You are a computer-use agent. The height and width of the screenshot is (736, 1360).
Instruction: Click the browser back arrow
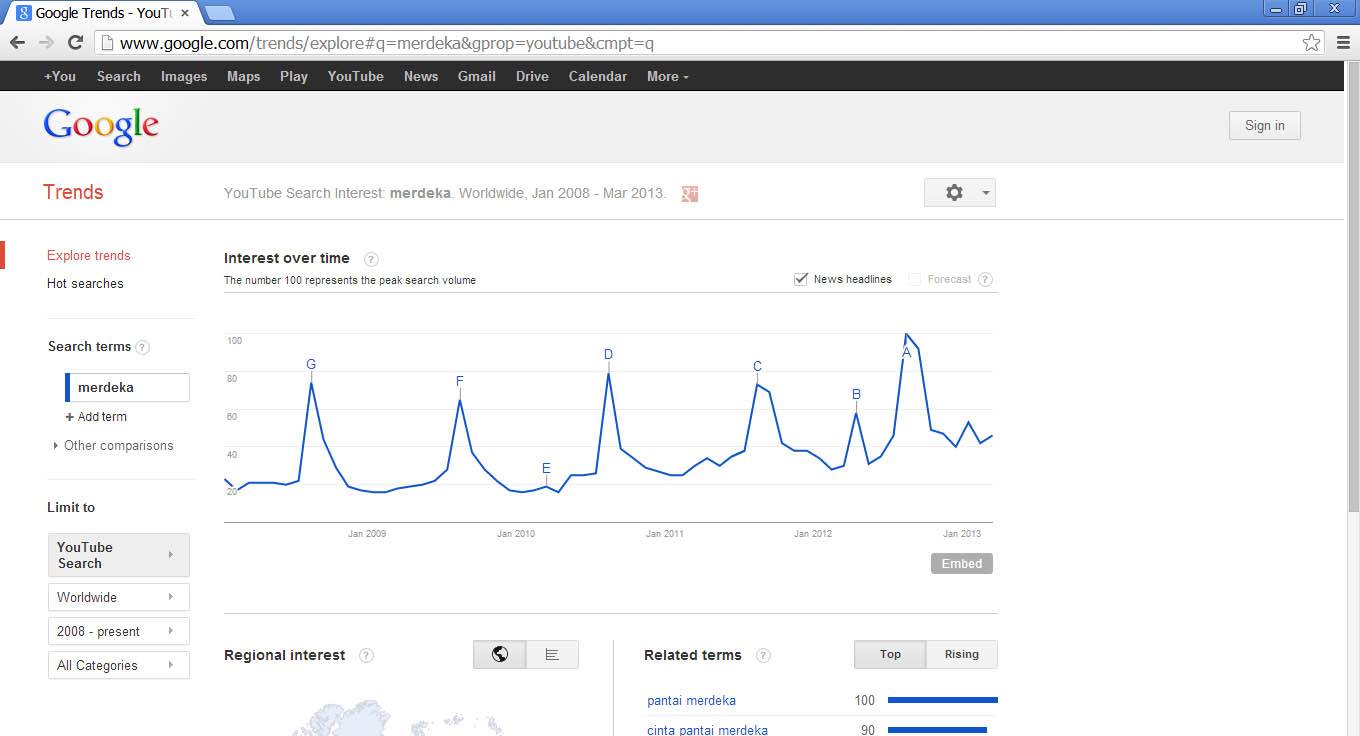17,43
